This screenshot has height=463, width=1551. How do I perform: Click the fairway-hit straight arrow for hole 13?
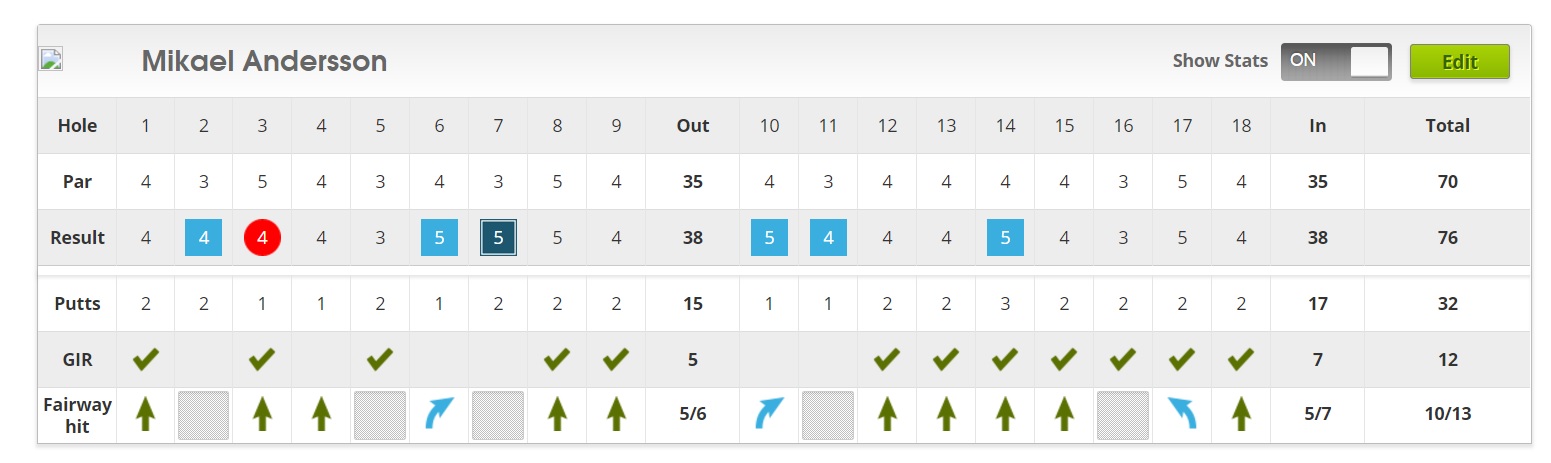(946, 414)
